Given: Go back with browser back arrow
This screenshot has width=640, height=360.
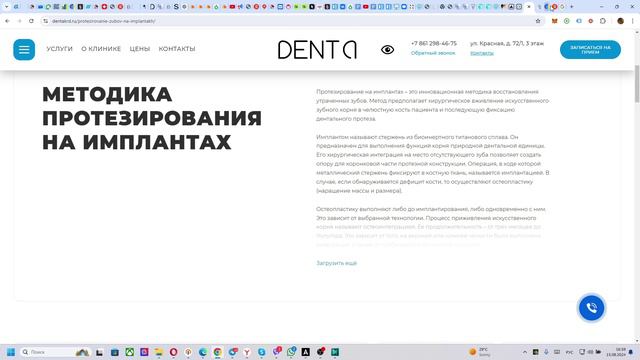Looking at the screenshot, I should [x=7, y=21].
